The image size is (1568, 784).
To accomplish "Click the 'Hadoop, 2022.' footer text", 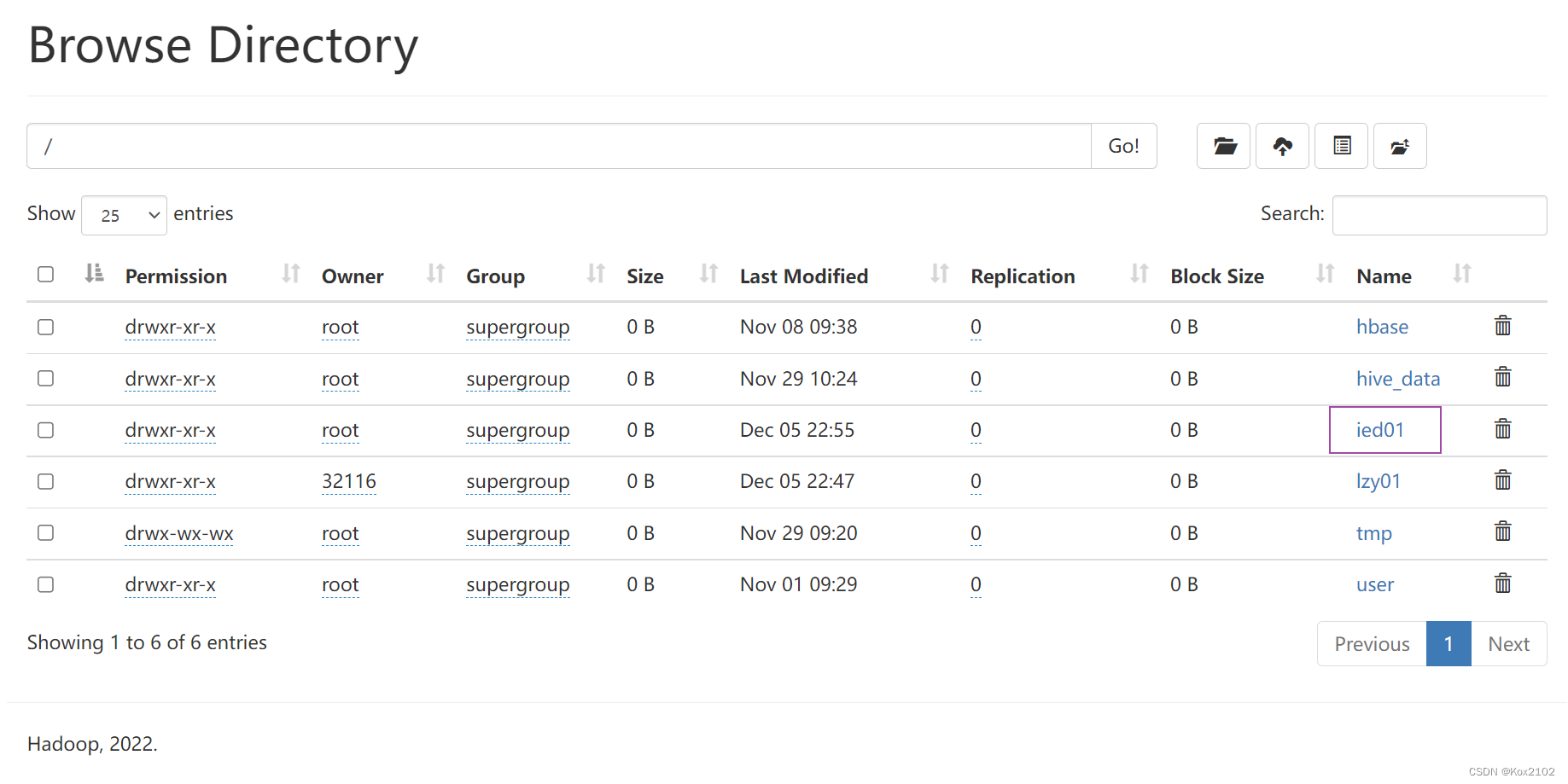I will [92, 744].
